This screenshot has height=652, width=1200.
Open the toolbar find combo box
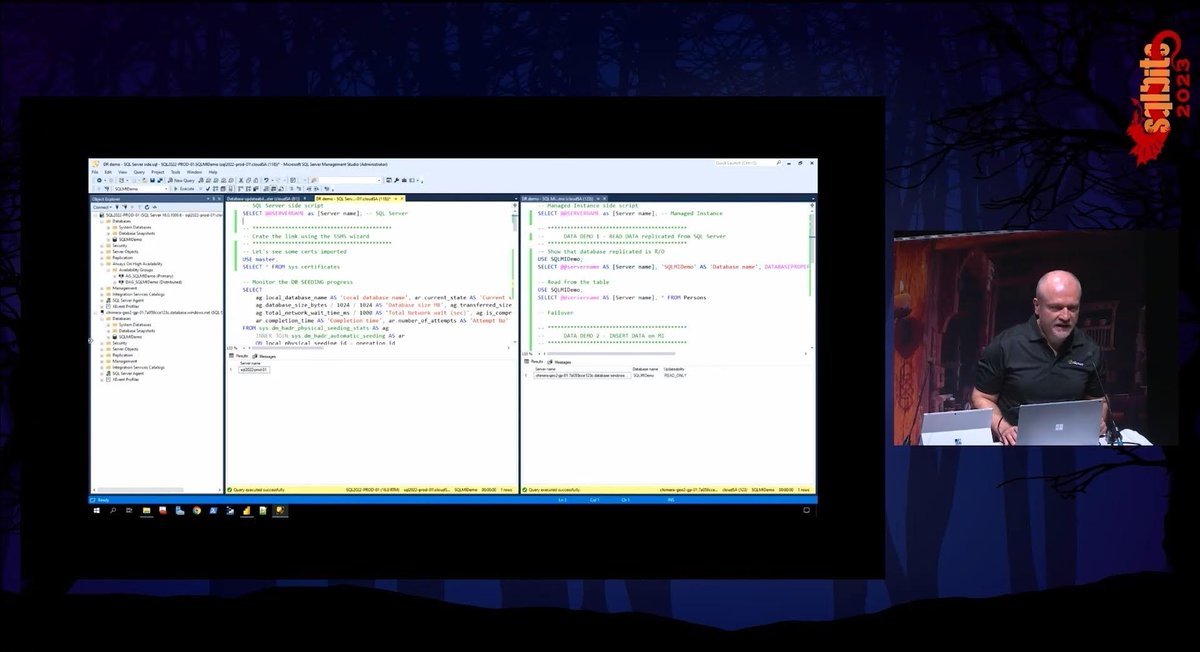coord(379,180)
